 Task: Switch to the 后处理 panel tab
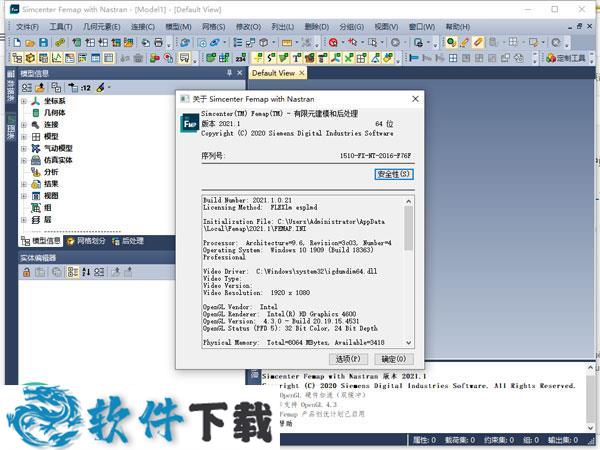[128, 241]
